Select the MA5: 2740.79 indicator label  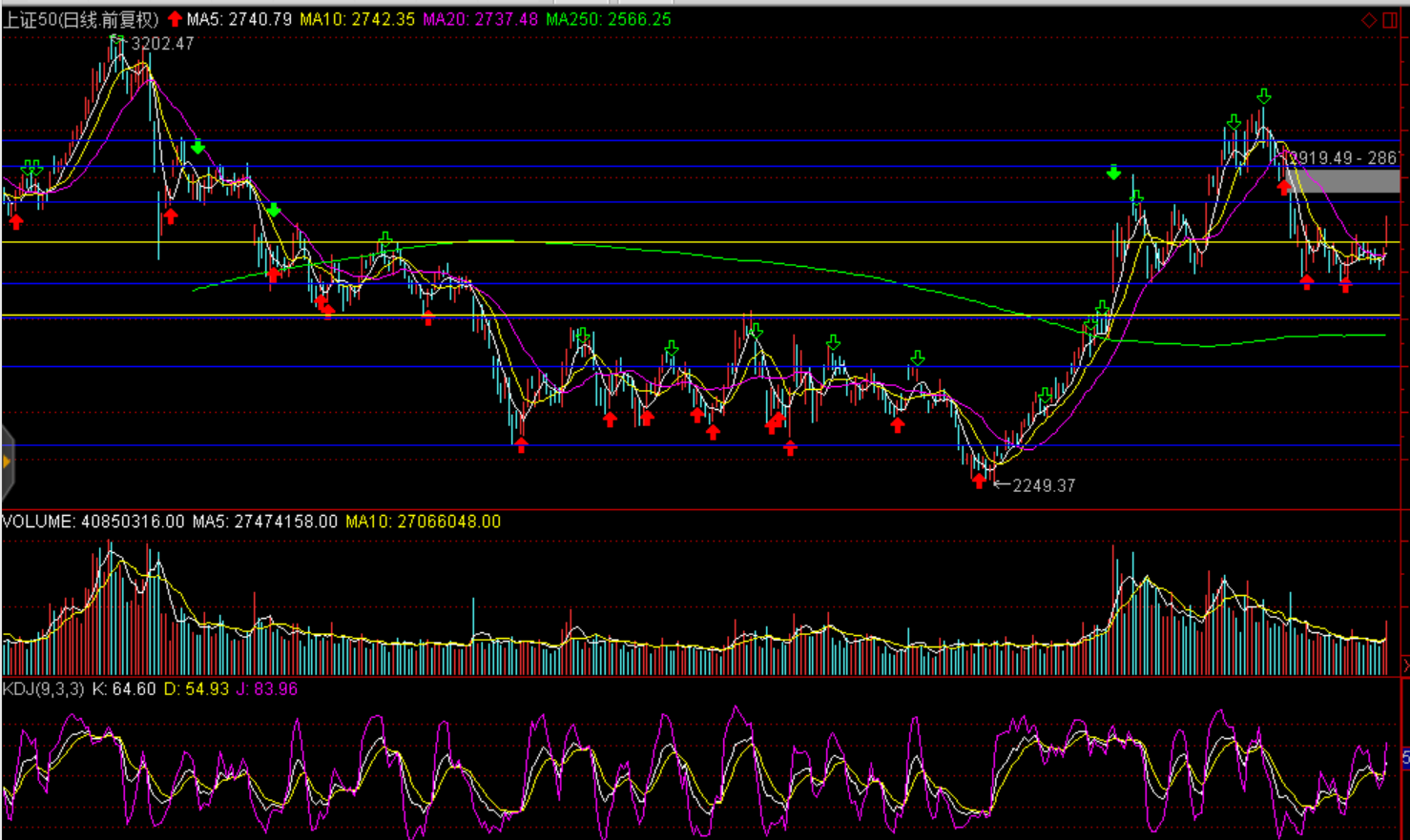239,19
